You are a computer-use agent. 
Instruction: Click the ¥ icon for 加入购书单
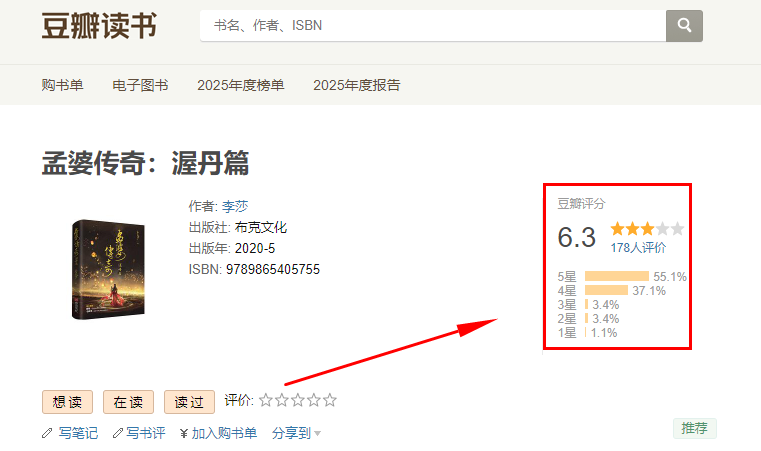click(184, 434)
